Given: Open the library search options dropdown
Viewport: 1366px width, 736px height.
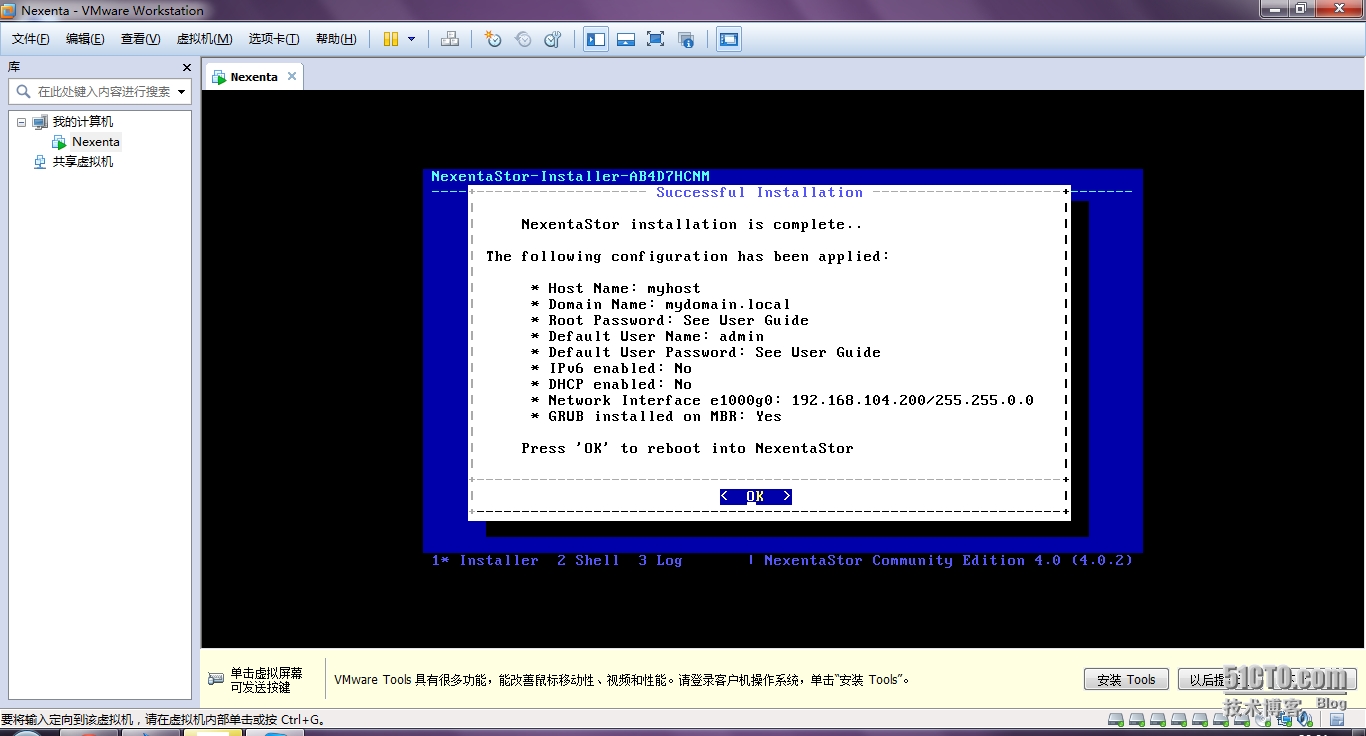Looking at the screenshot, I should [x=182, y=91].
